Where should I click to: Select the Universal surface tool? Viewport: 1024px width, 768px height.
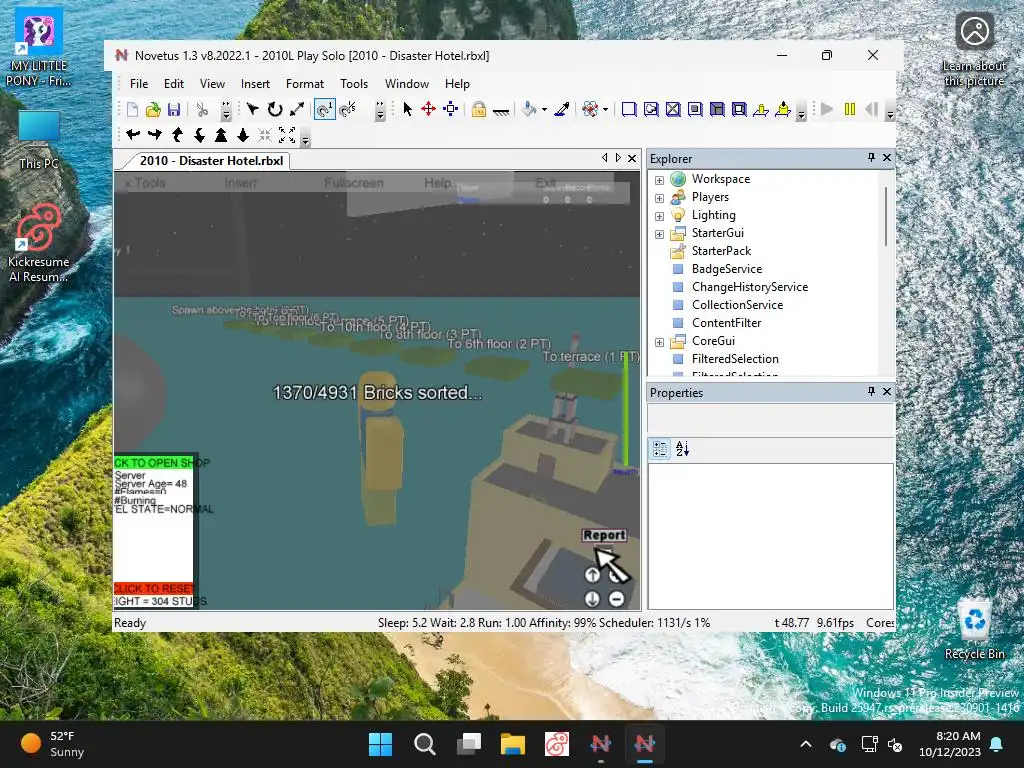point(739,109)
